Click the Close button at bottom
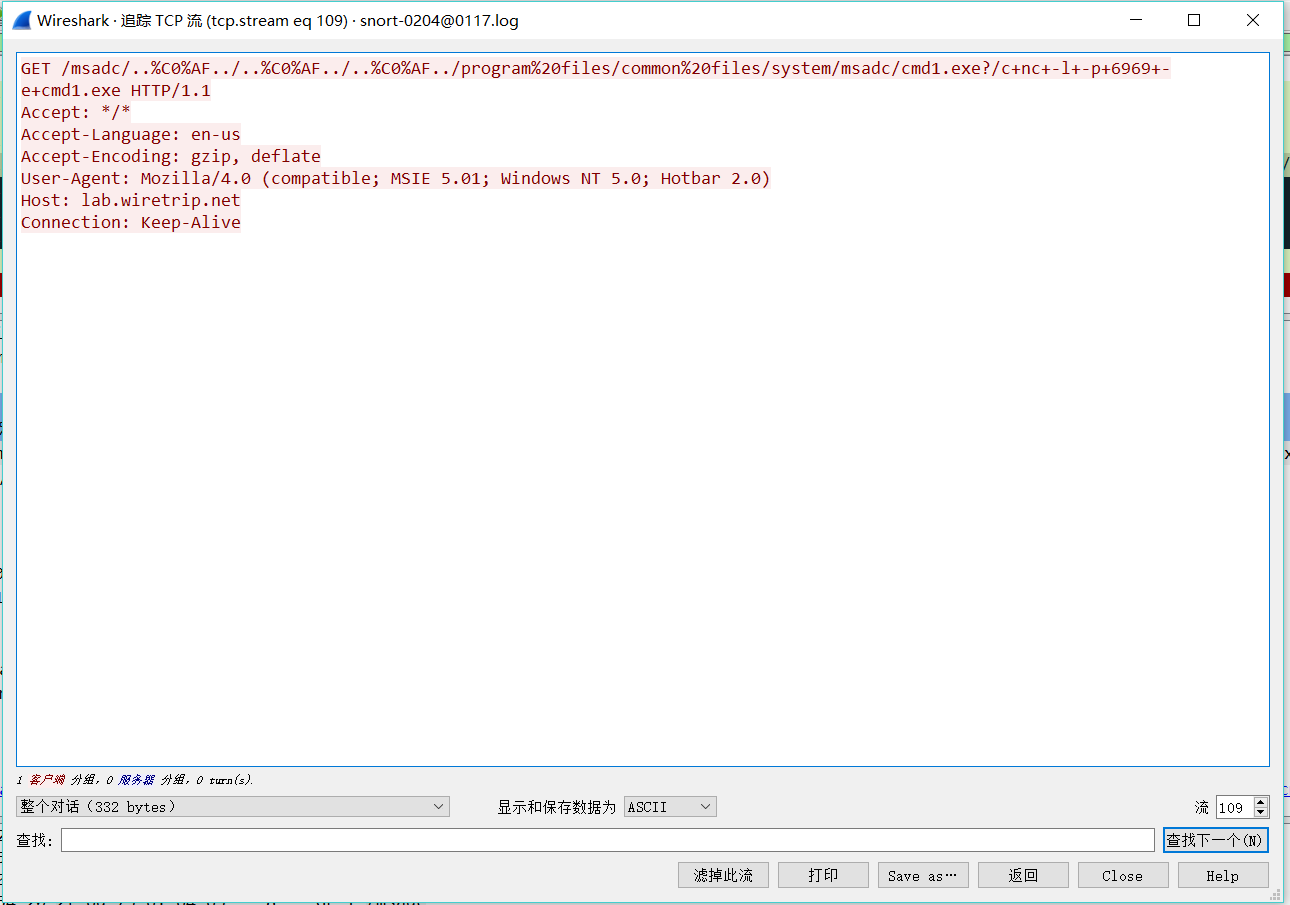Image resolution: width=1290 pixels, height=905 pixels. coord(1123,875)
